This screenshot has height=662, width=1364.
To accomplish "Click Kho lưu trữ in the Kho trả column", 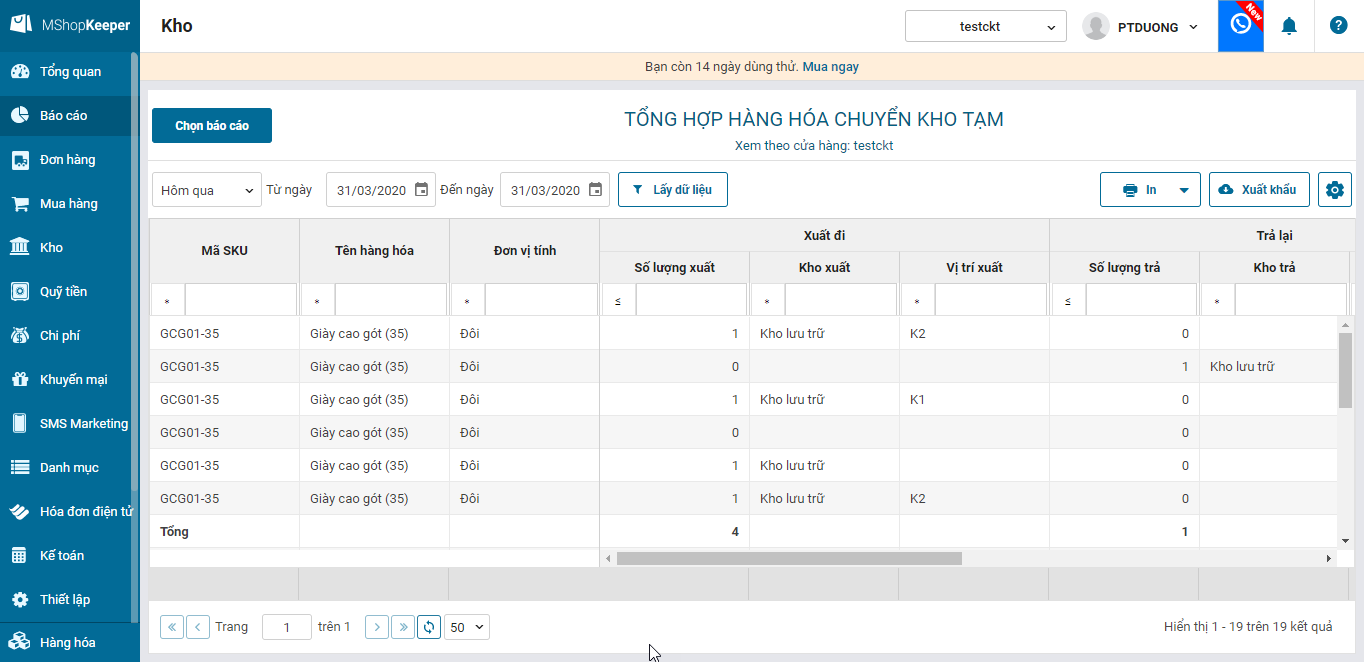I will (x=1242, y=367).
